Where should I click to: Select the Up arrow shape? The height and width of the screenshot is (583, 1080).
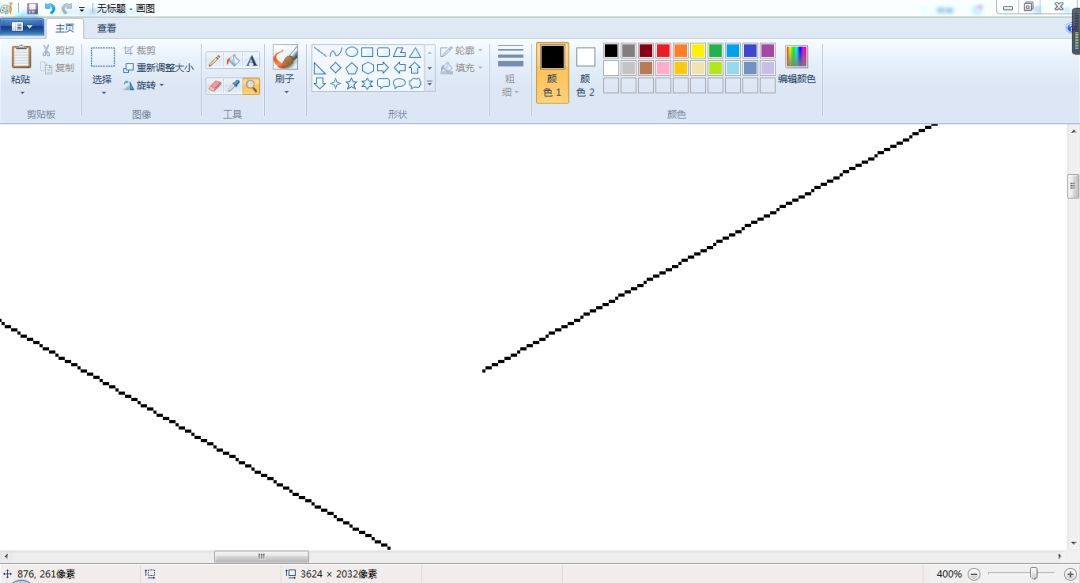pos(415,68)
